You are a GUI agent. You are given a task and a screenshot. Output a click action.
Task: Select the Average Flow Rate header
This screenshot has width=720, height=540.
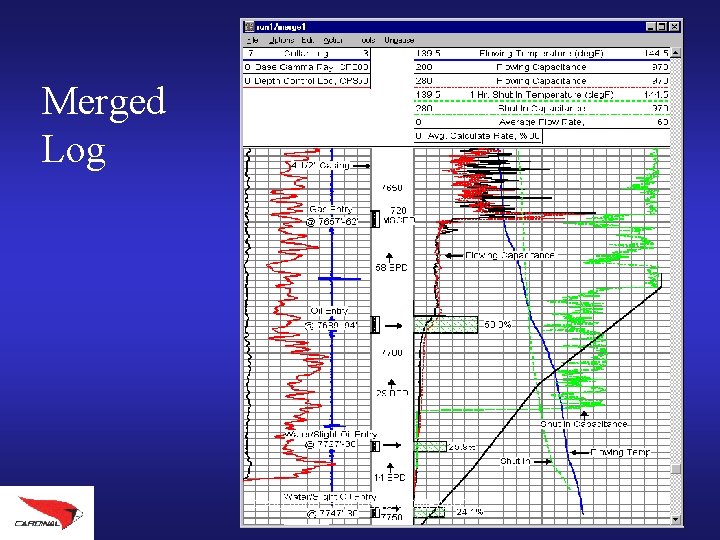(x=541, y=122)
